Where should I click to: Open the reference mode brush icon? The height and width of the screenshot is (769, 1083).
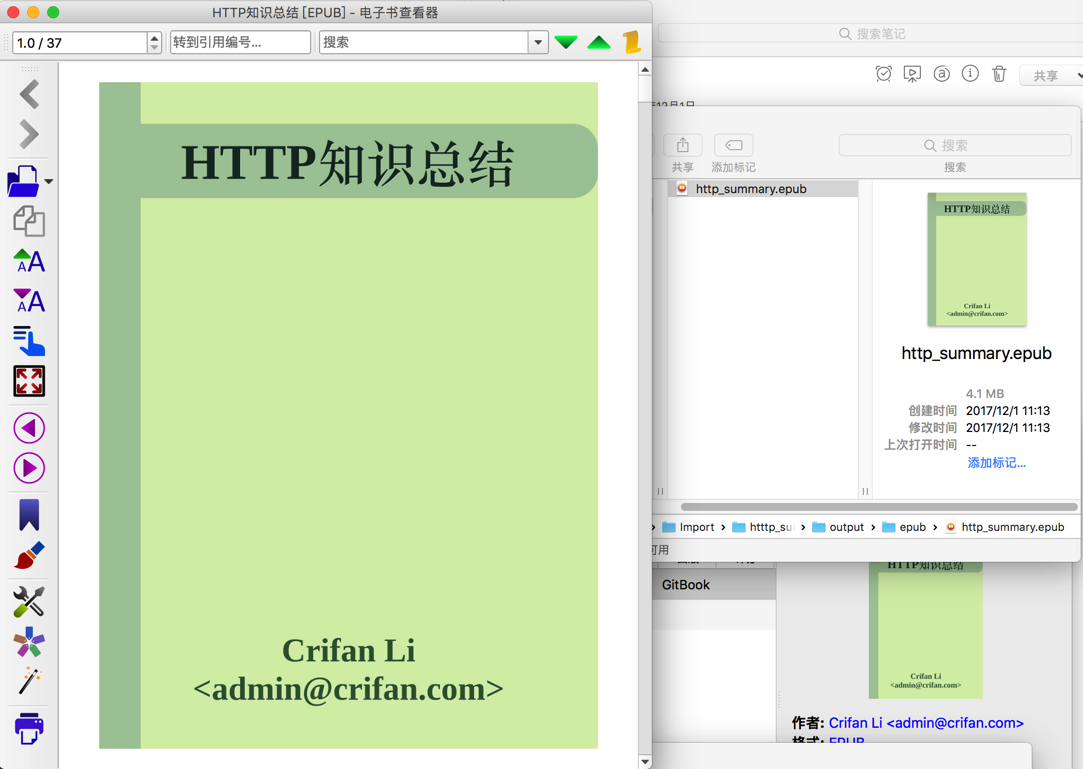(x=29, y=556)
